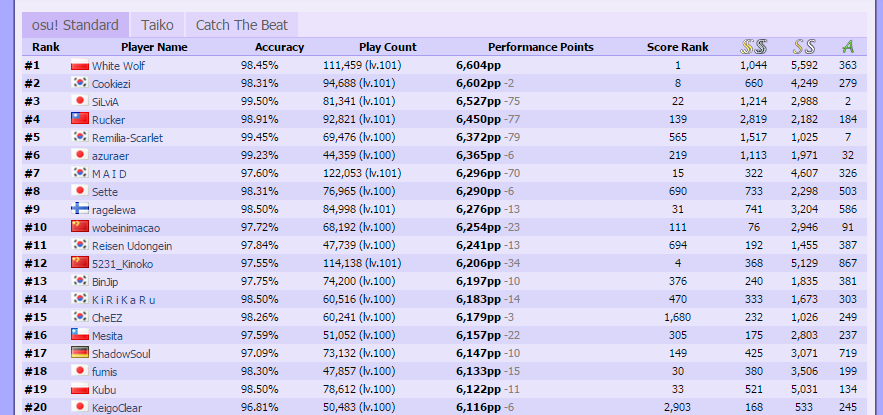The height and width of the screenshot is (415, 883).
Task: Click the Finland flag beside ragelewa
Action: click(x=80, y=209)
